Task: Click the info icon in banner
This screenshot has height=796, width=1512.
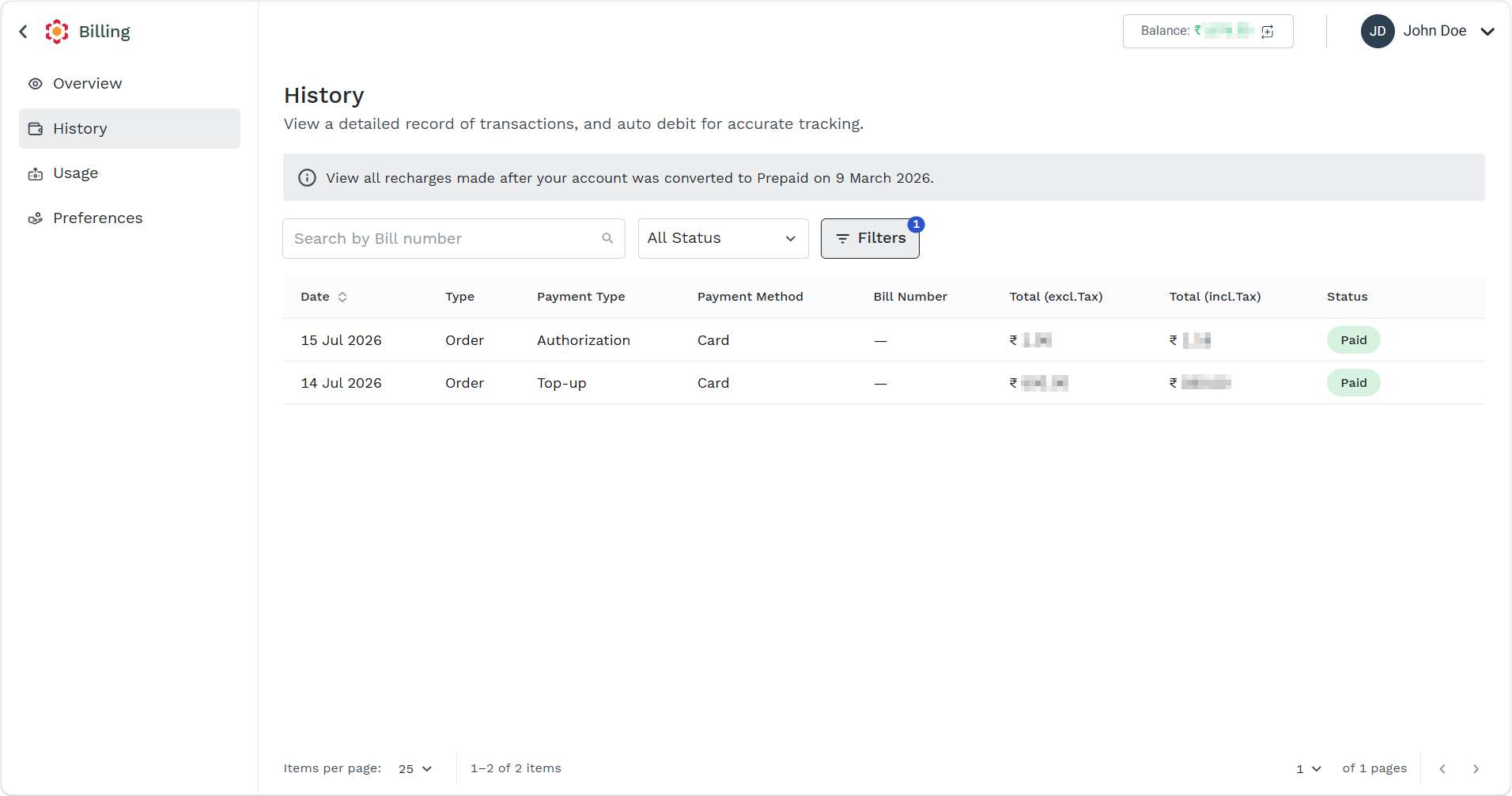Action: click(x=307, y=178)
